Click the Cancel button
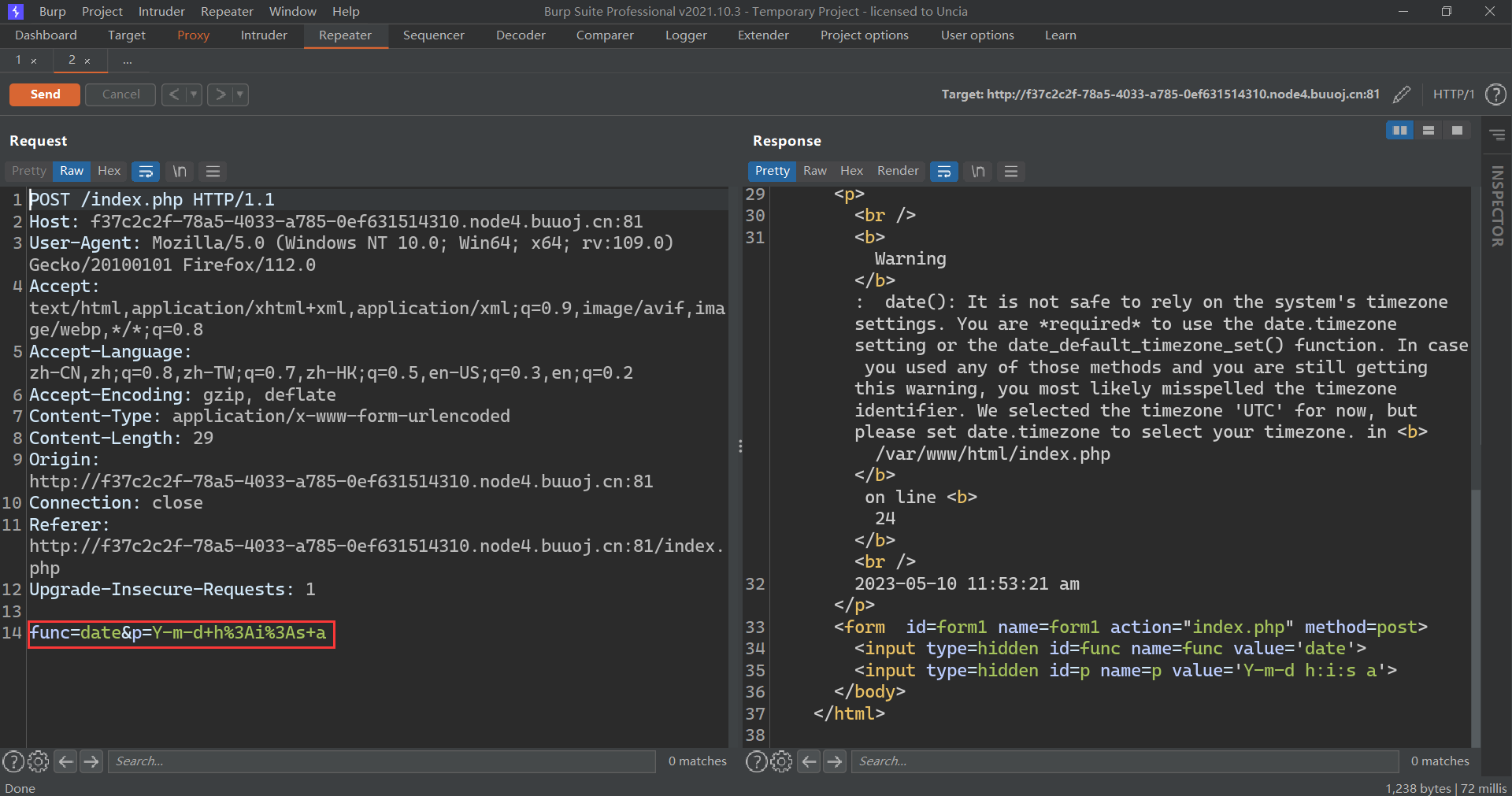The width and height of the screenshot is (1512, 796). coord(120,94)
